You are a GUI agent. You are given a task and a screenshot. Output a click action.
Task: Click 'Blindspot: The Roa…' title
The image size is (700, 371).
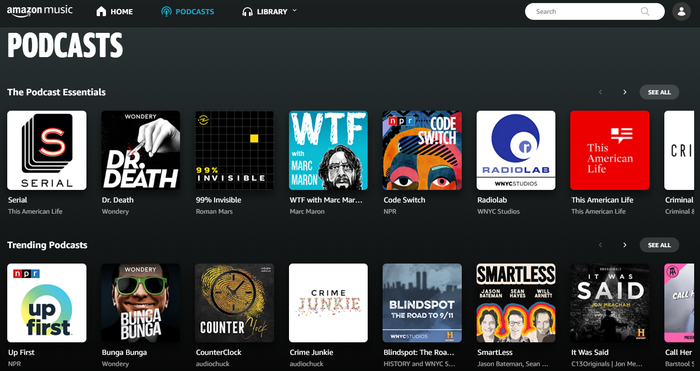click(419, 352)
